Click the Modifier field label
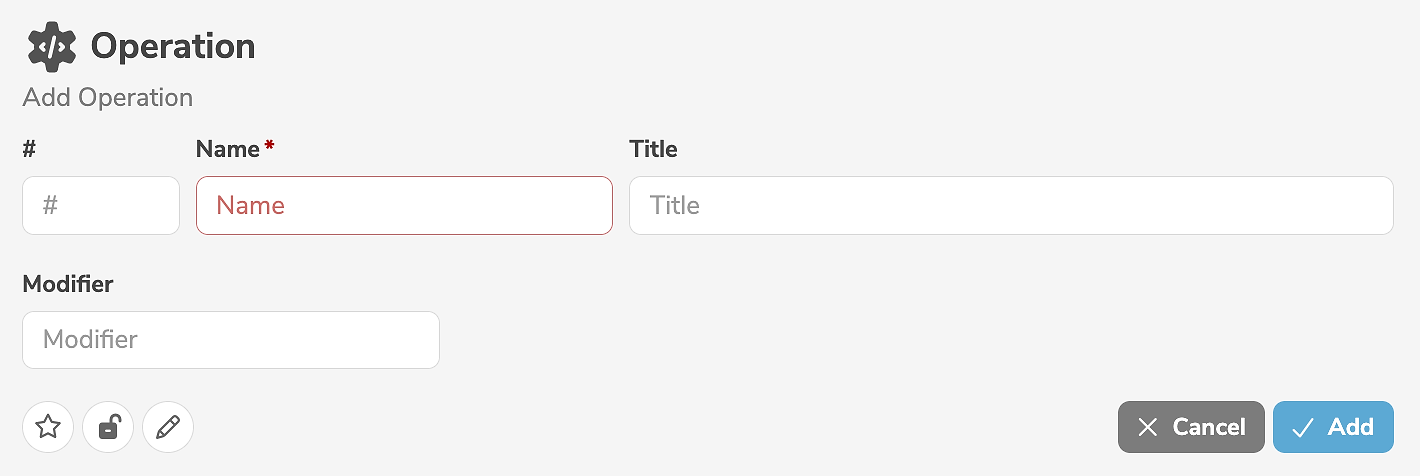This screenshot has width=1420, height=476. 68,284
